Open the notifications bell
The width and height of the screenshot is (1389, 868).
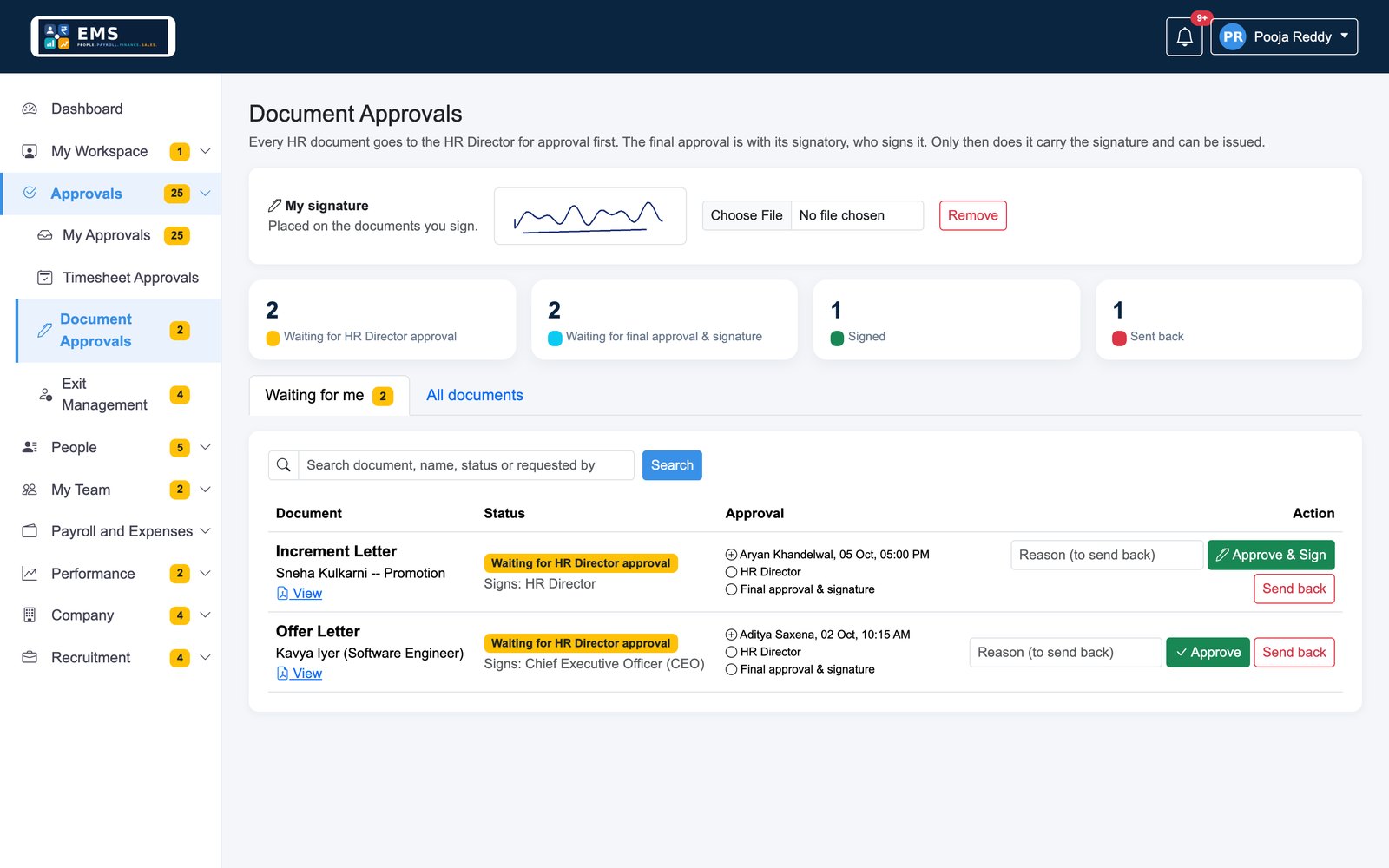[1184, 36]
